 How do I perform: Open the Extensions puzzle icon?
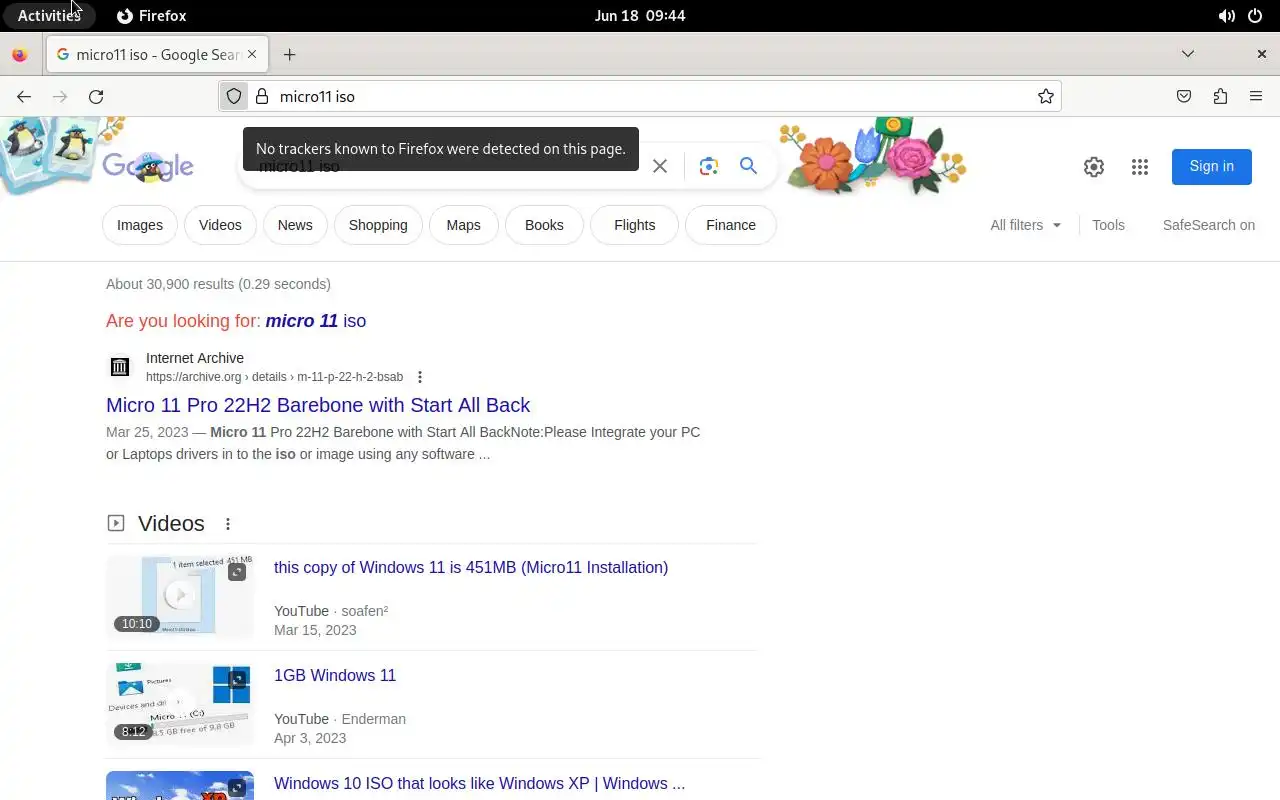pyautogui.click(x=1220, y=96)
